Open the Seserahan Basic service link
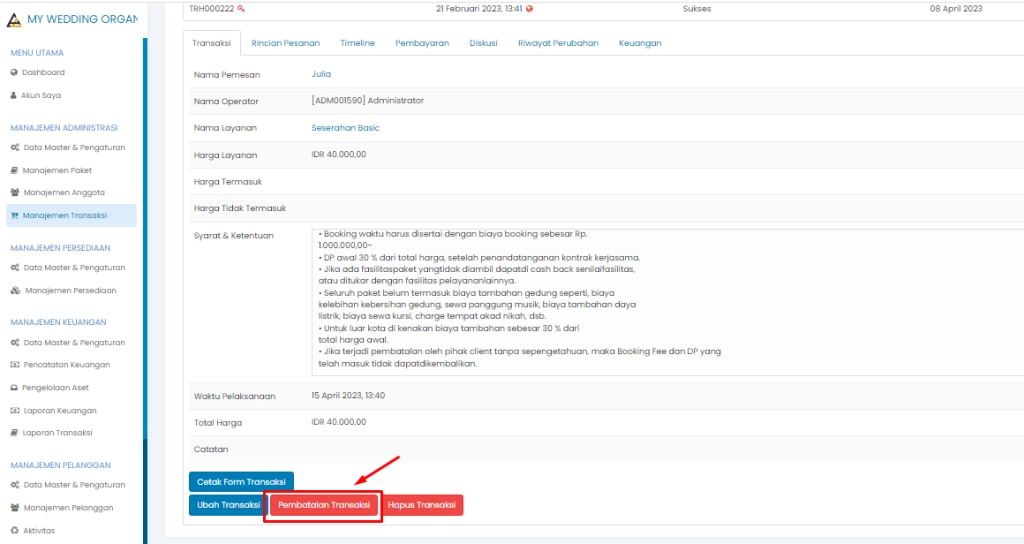 tap(345, 128)
